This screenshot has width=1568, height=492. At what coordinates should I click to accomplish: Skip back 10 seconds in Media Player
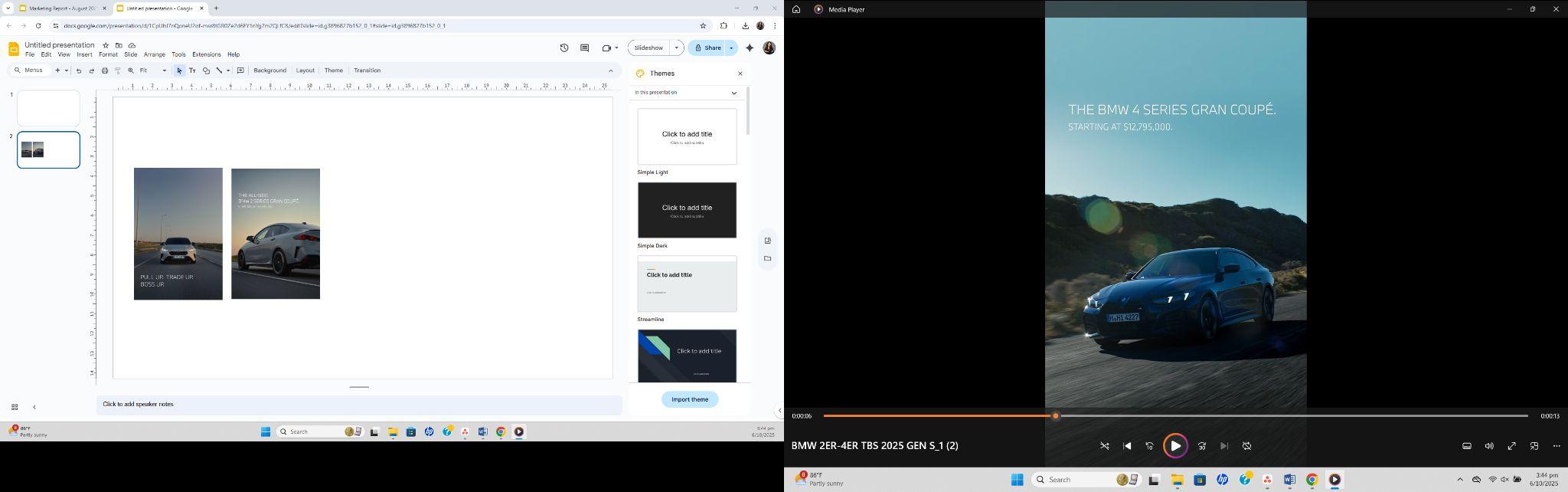coord(1149,446)
